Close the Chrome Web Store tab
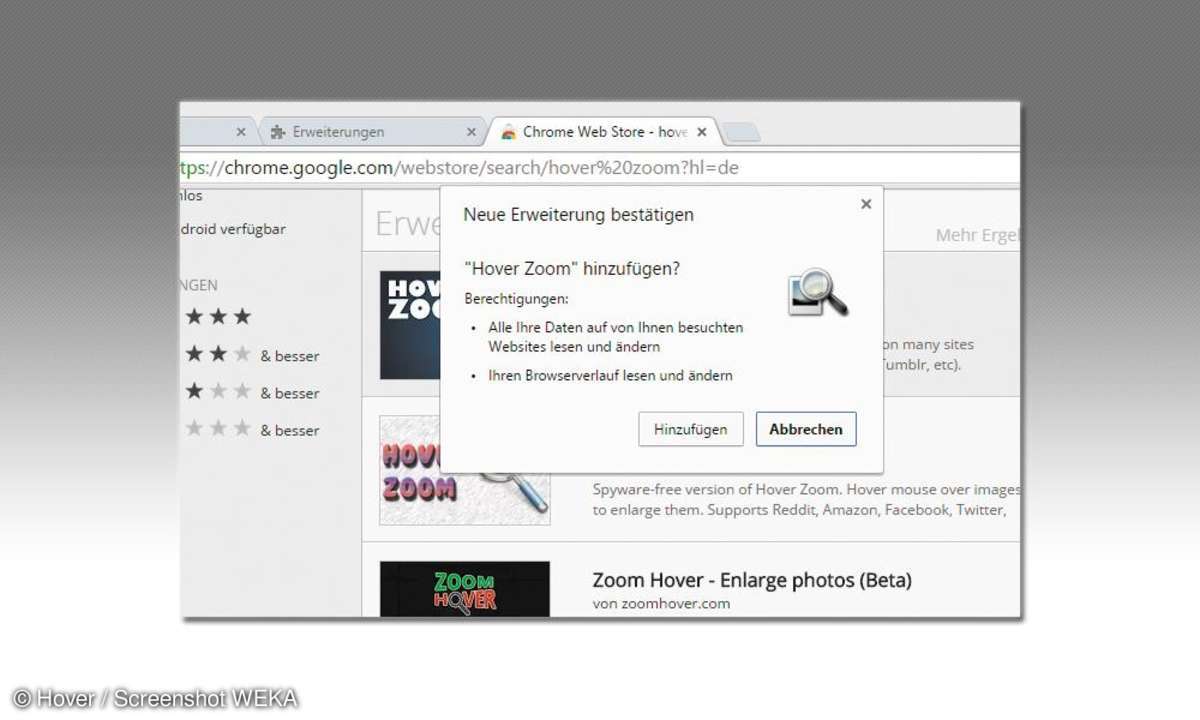The image size is (1200, 720). pos(702,132)
